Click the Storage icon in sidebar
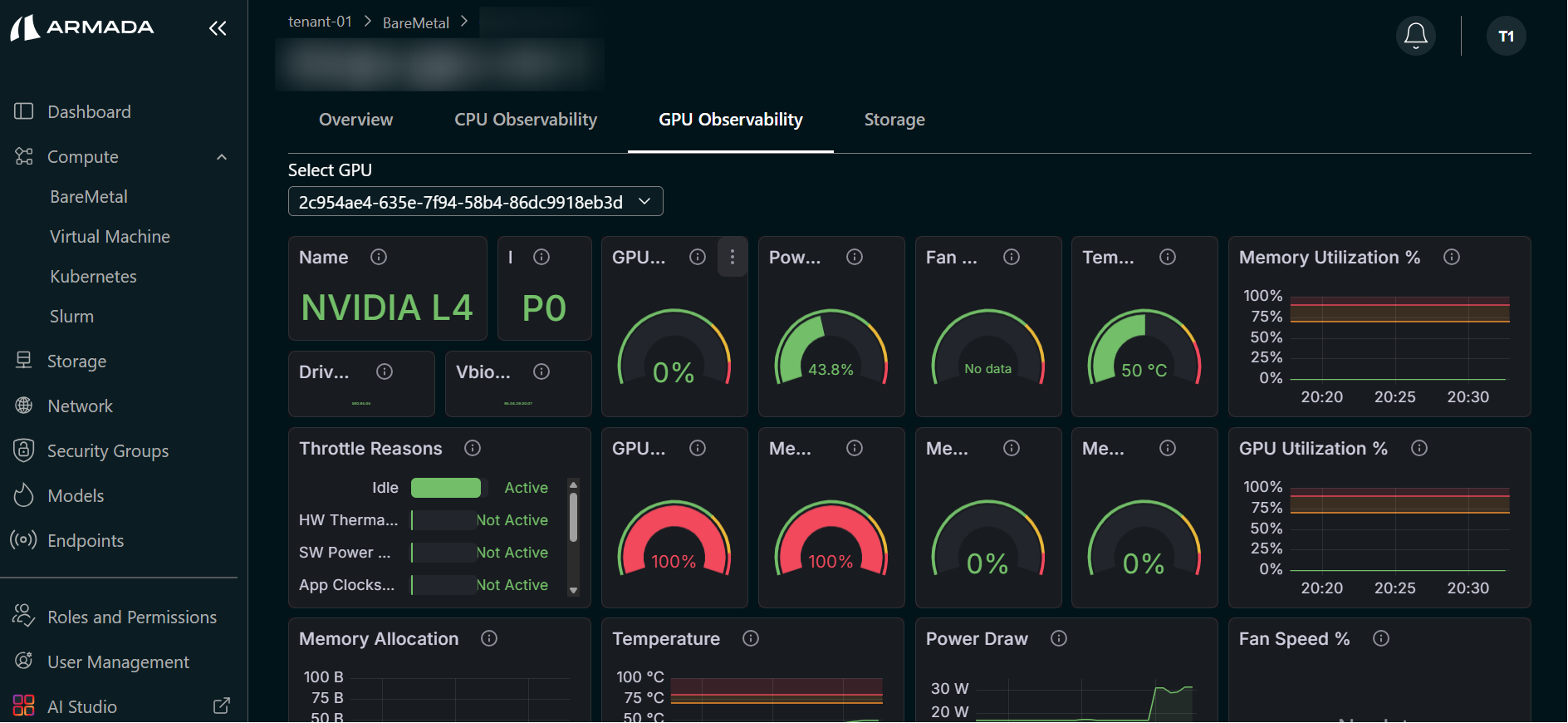This screenshot has width=1568, height=723. point(23,361)
